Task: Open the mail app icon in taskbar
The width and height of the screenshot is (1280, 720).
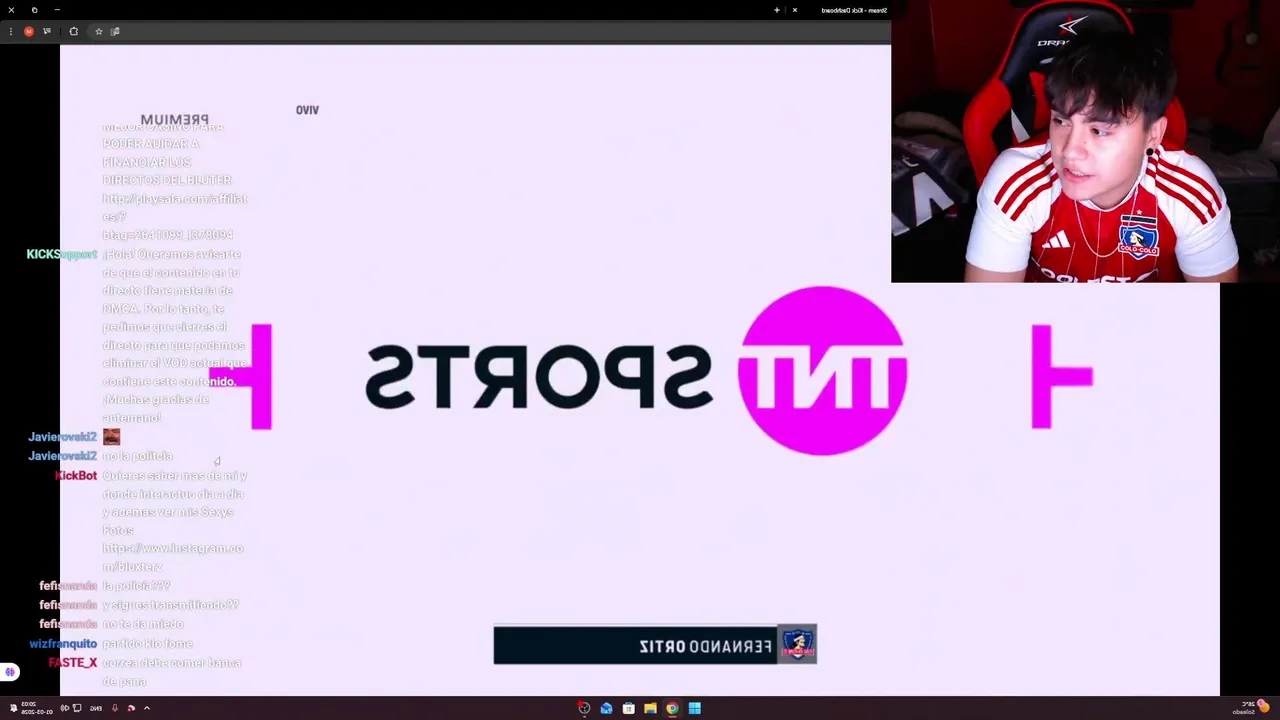Action: (606, 708)
